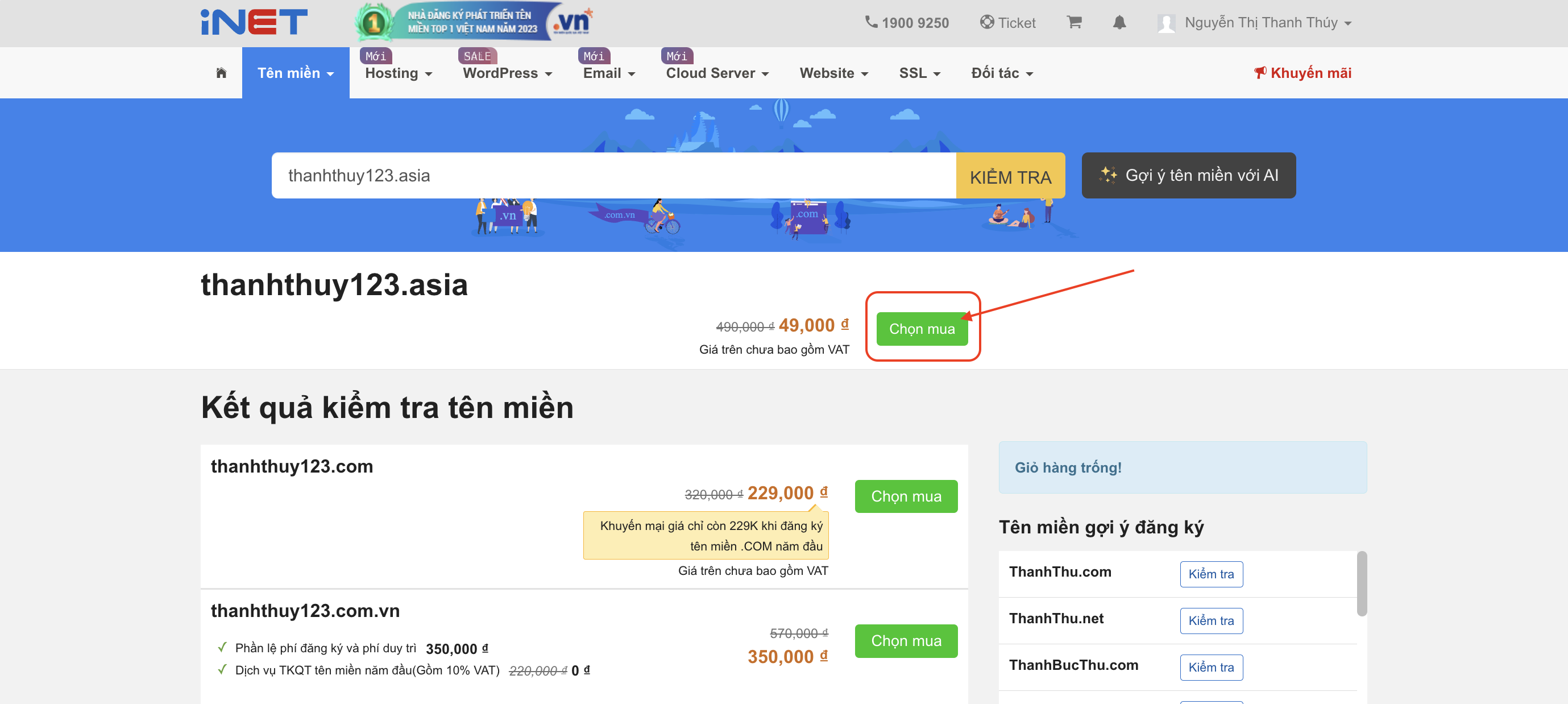Expand the Email menu
Image resolution: width=1568 pixels, height=704 pixels.
point(609,73)
